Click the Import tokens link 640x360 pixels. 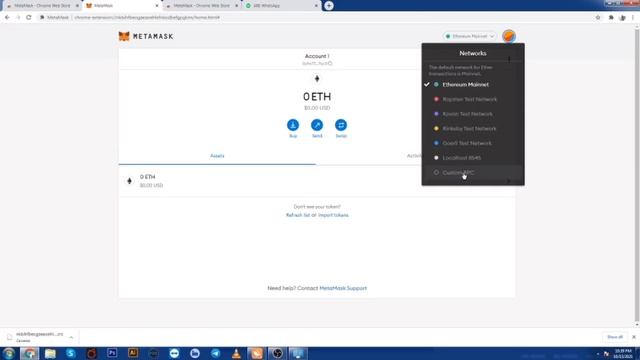[x=333, y=215]
